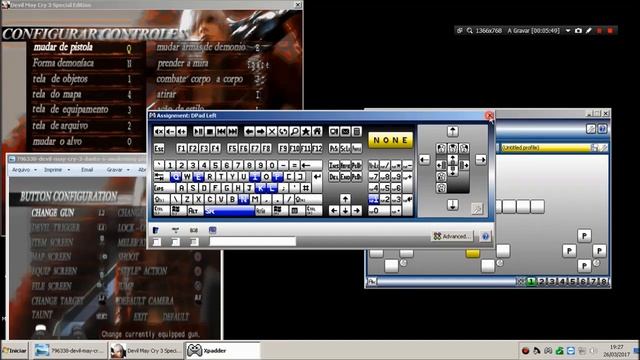
Task: Assign the next track media key
Action: coord(233,131)
